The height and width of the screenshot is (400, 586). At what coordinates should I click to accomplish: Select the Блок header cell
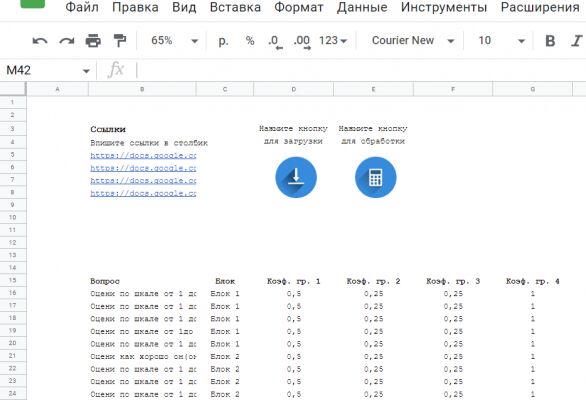pyautogui.click(x=225, y=281)
